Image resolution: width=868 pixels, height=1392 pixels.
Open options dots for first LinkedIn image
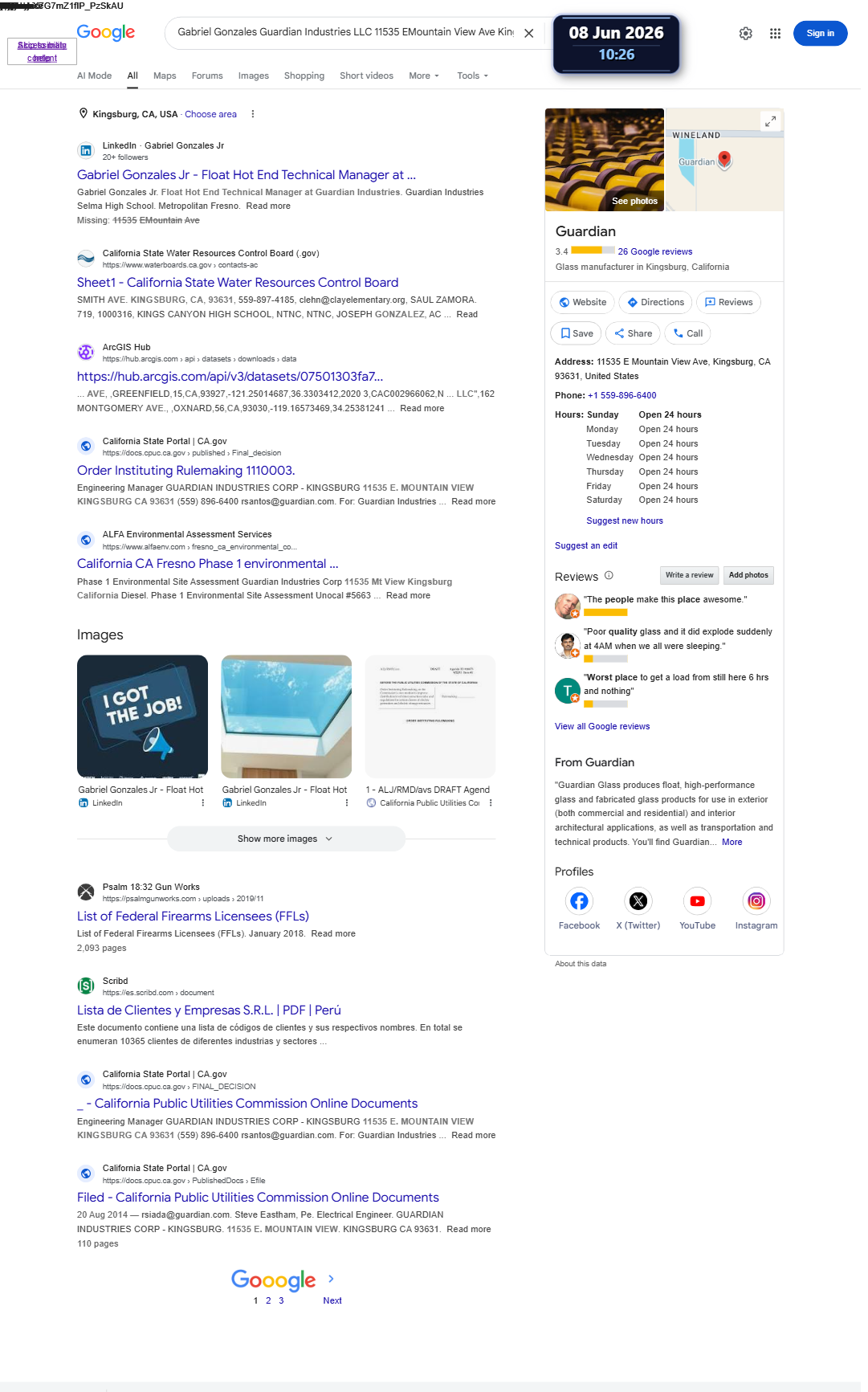tap(203, 802)
